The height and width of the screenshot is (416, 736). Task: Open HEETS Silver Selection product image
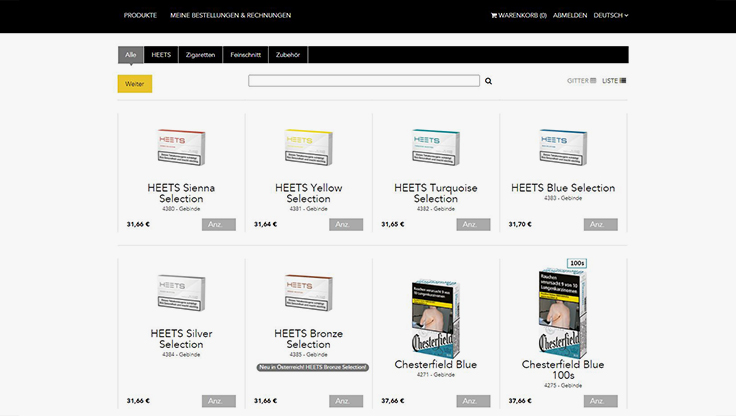tap(181, 293)
